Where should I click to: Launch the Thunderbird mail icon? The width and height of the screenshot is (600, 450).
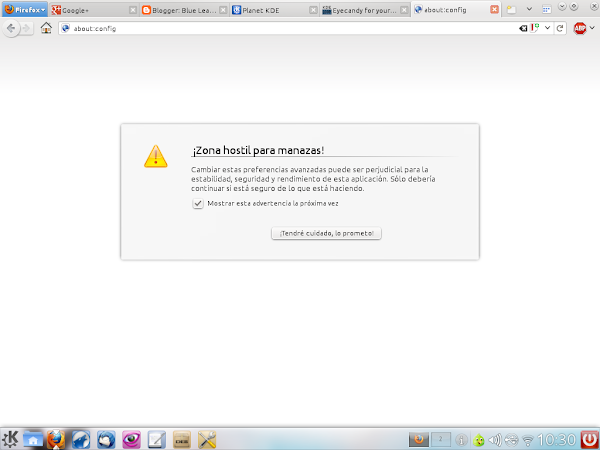point(106,439)
